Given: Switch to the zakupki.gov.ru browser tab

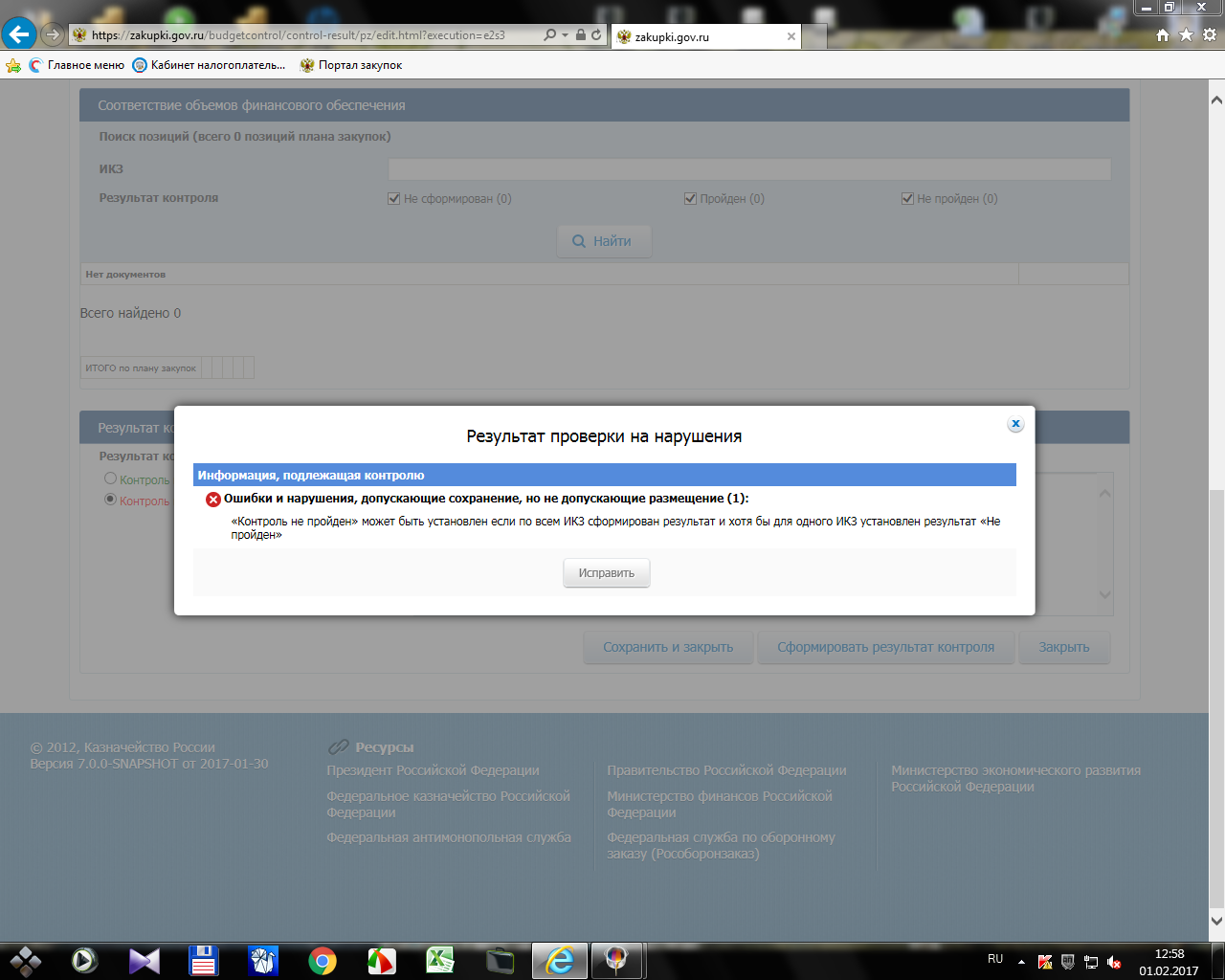Looking at the screenshot, I should 699,37.
